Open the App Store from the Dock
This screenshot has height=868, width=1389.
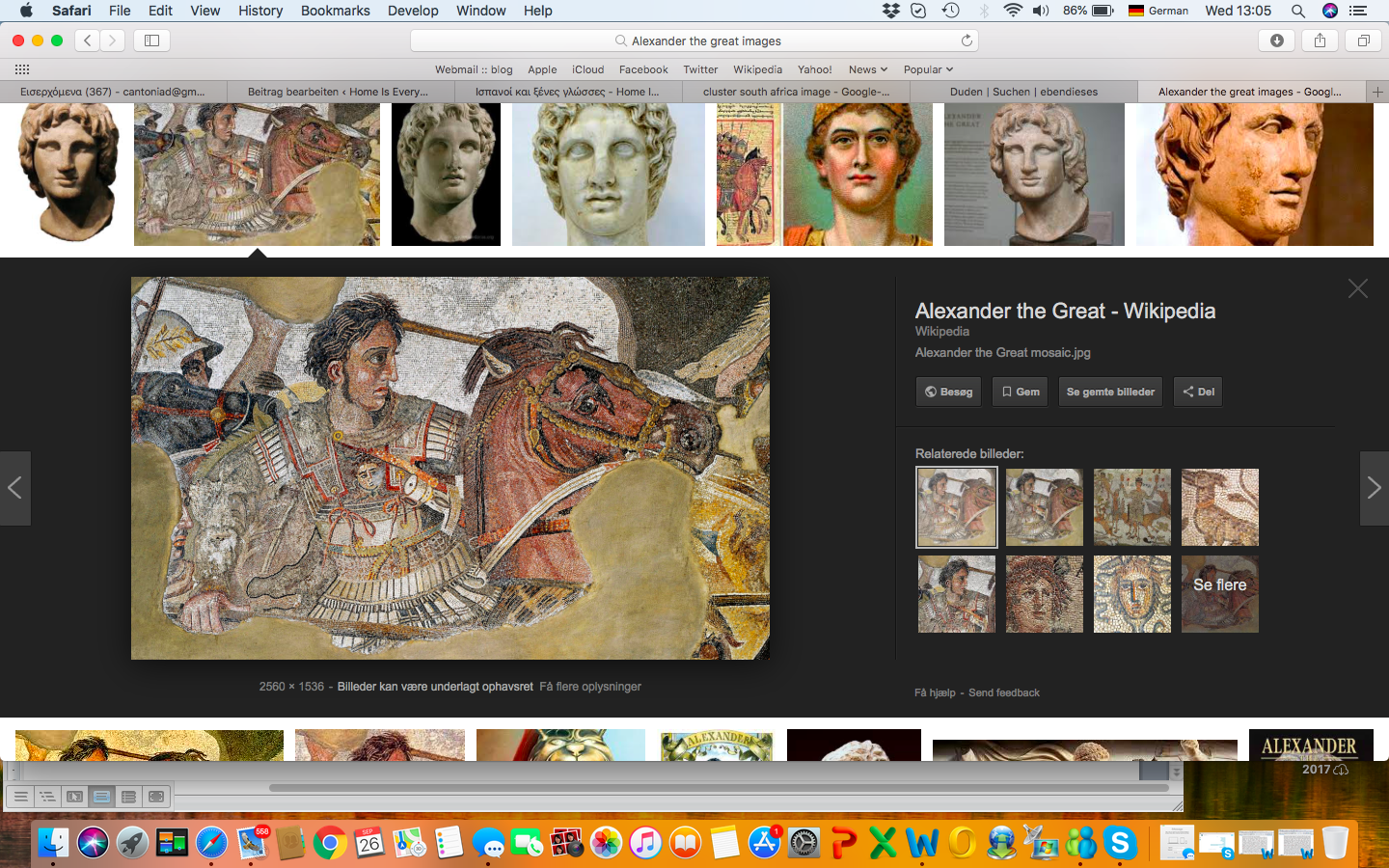pyautogui.click(x=764, y=844)
